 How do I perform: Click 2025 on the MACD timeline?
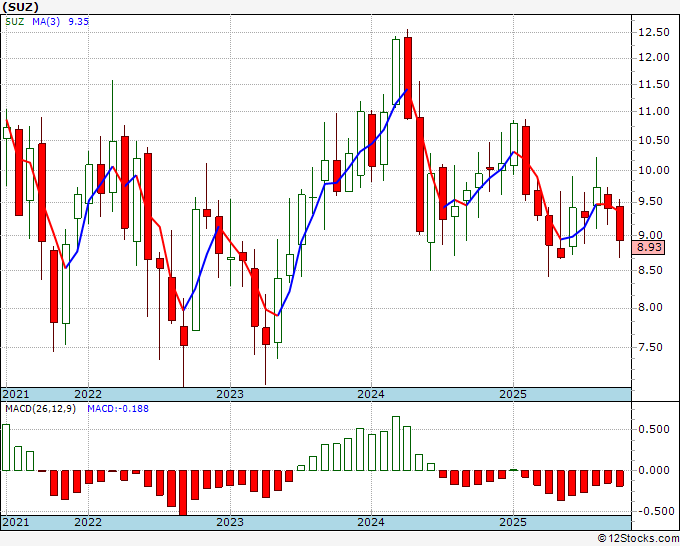[513, 522]
